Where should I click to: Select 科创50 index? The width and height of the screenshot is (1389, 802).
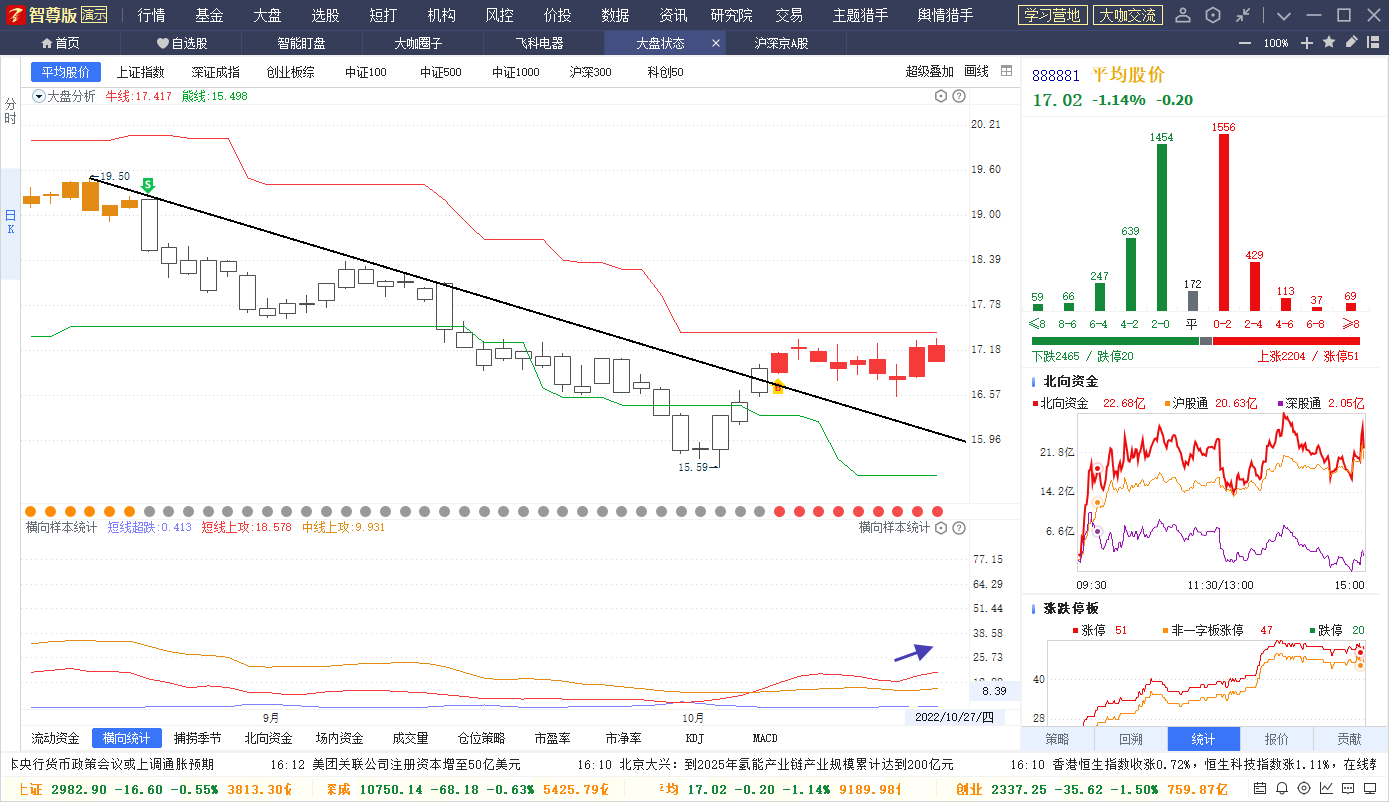click(x=665, y=72)
